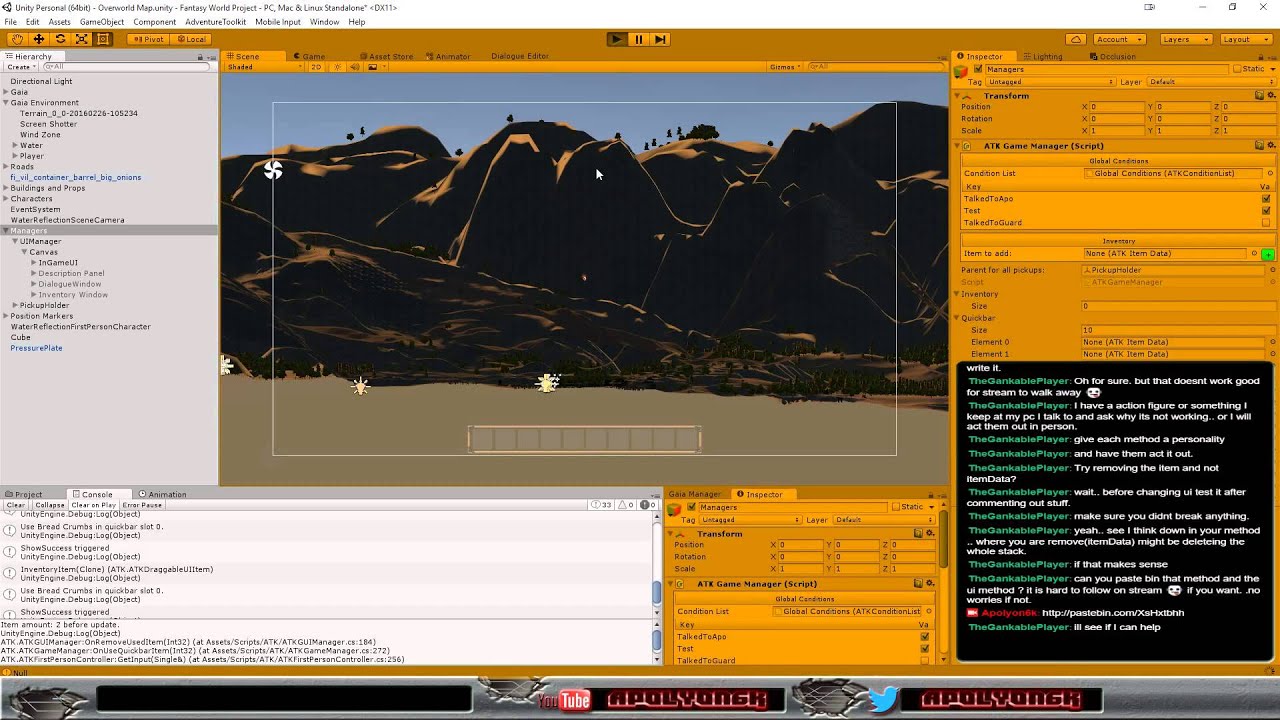Open the GameObject menu
The width and height of the screenshot is (1280, 720).
click(102, 22)
